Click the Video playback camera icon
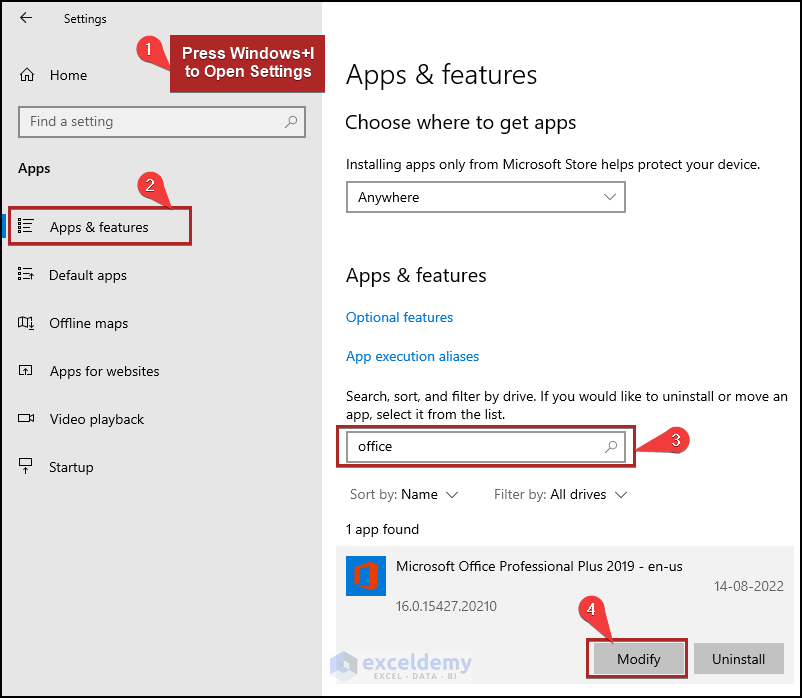Image resolution: width=802 pixels, height=698 pixels. [27, 419]
